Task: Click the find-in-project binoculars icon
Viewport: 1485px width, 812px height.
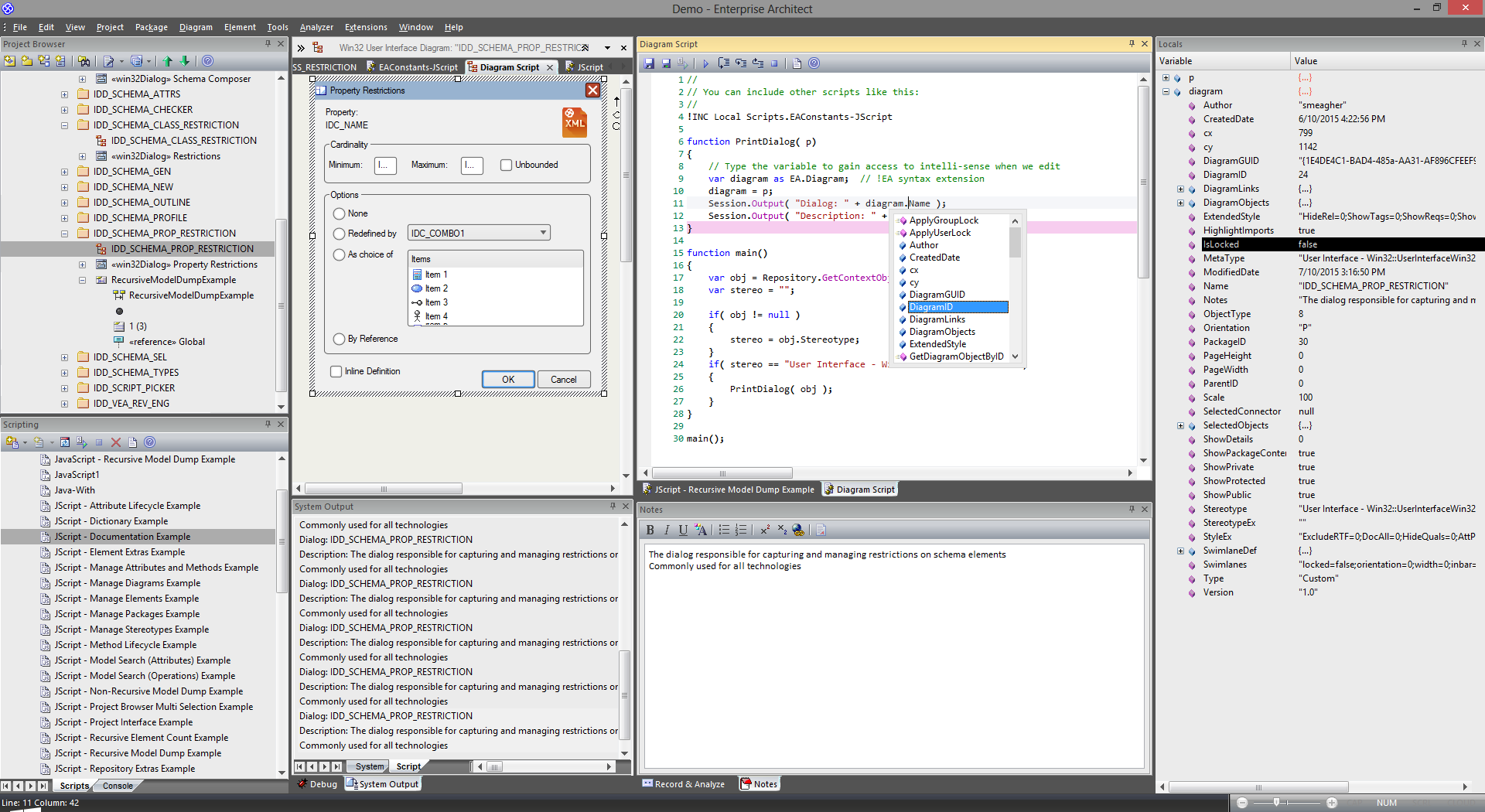Action: point(84,61)
